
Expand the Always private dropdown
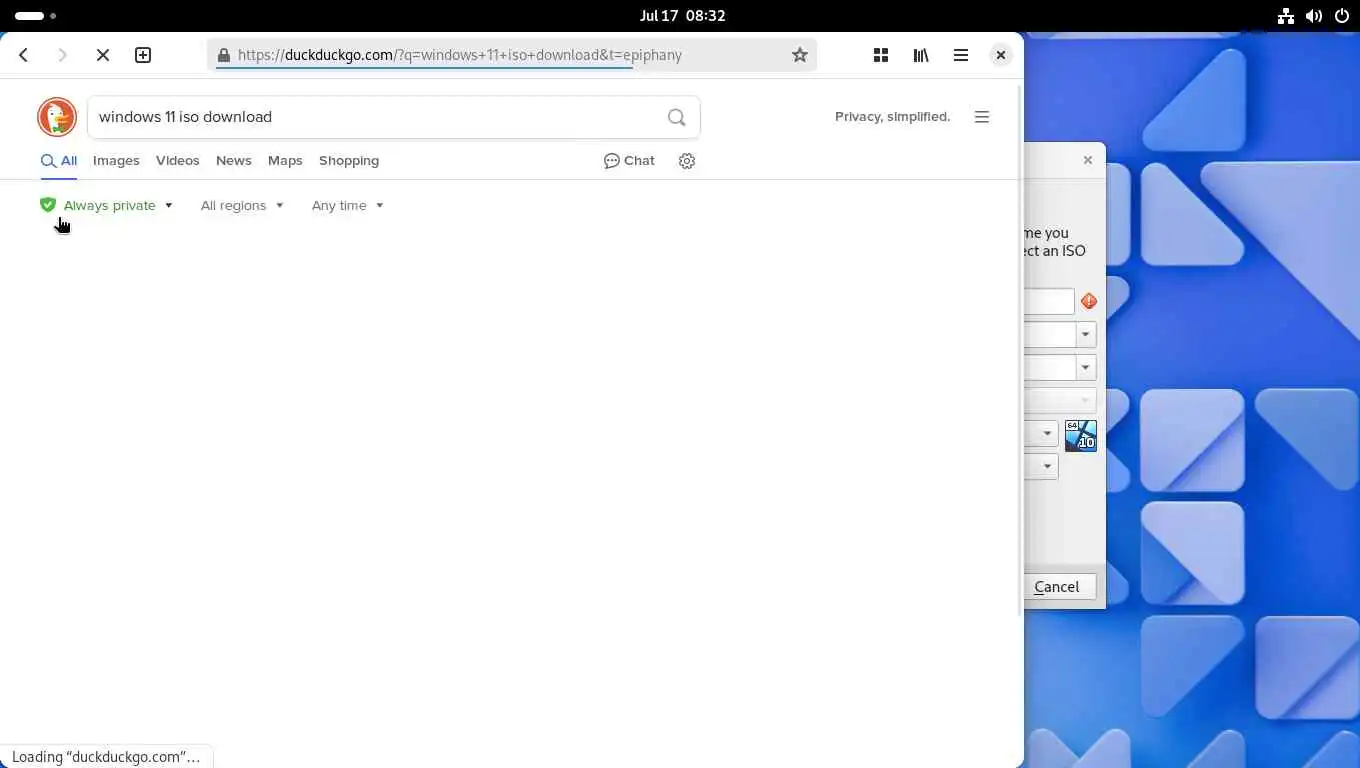coord(107,206)
